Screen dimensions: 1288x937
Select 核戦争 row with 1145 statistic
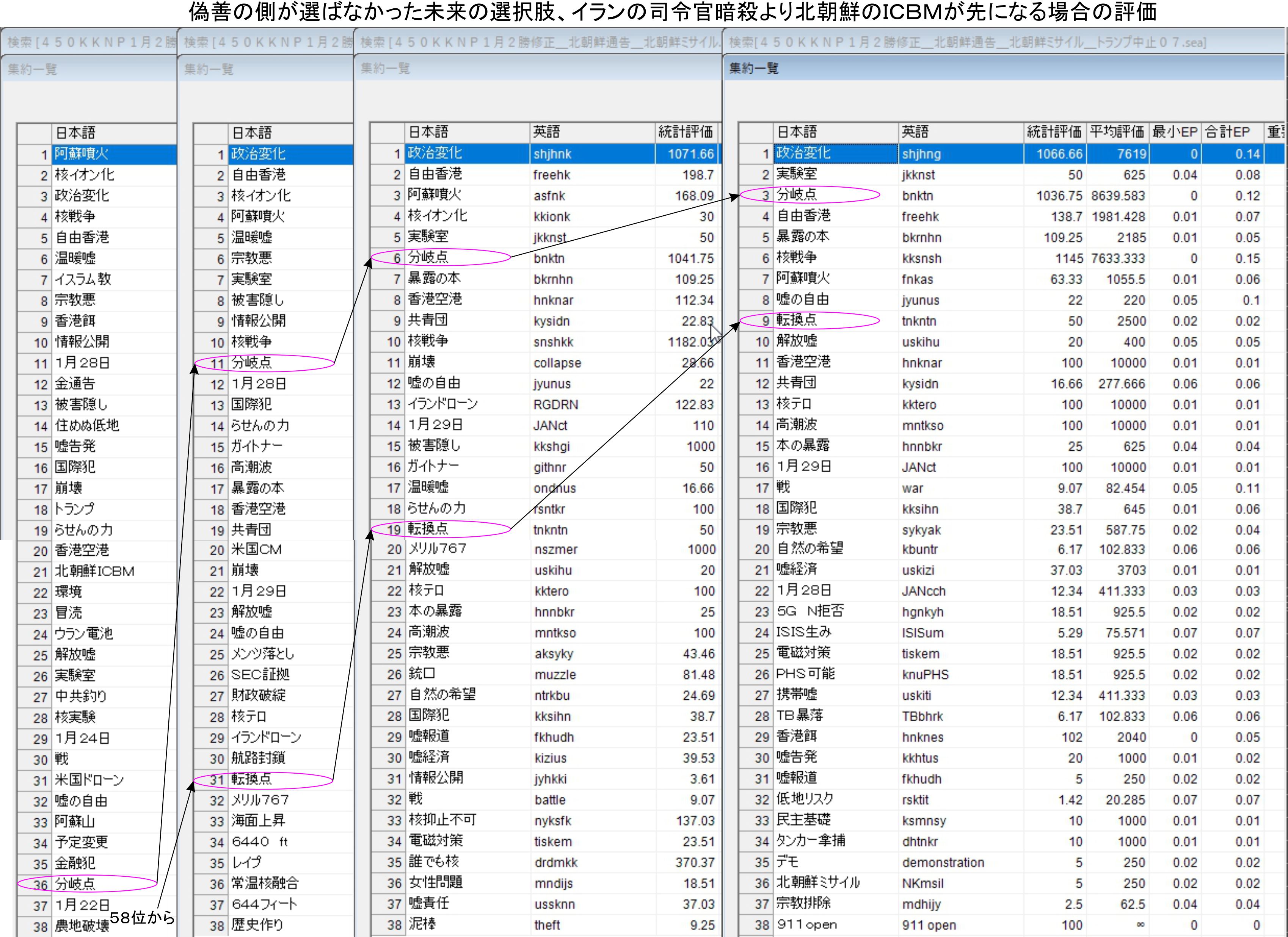pyautogui.click(x=797, y=258)
